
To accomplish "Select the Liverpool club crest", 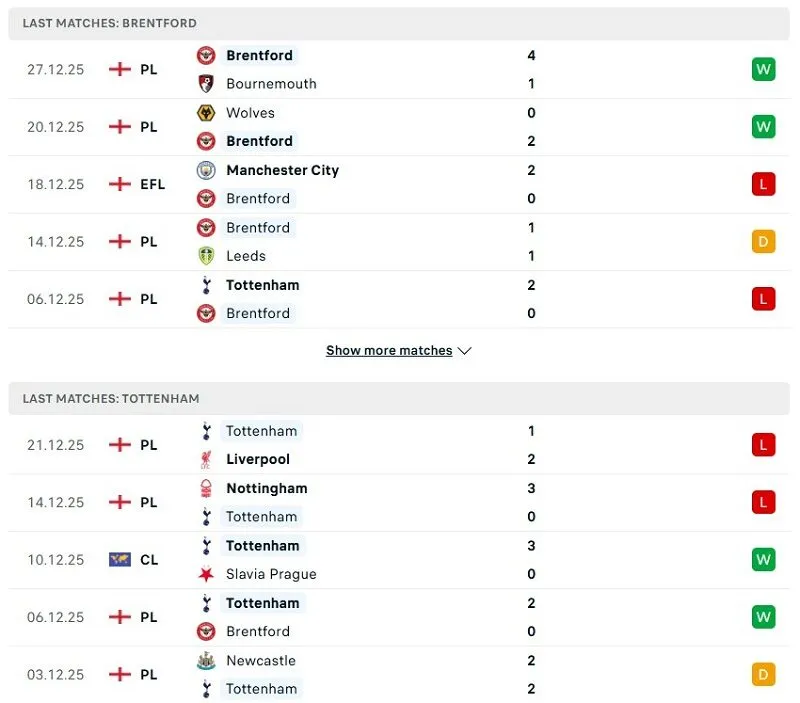I will point(206,459).
